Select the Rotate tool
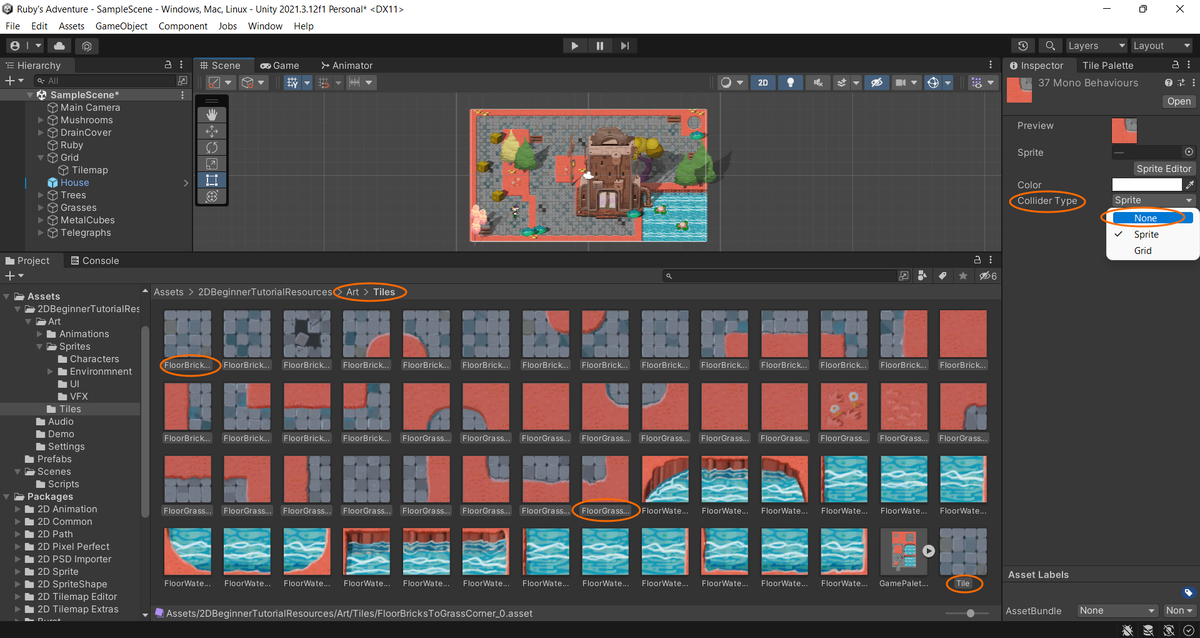The width and height of the screenshot is (1200, 638). (212, 148)
